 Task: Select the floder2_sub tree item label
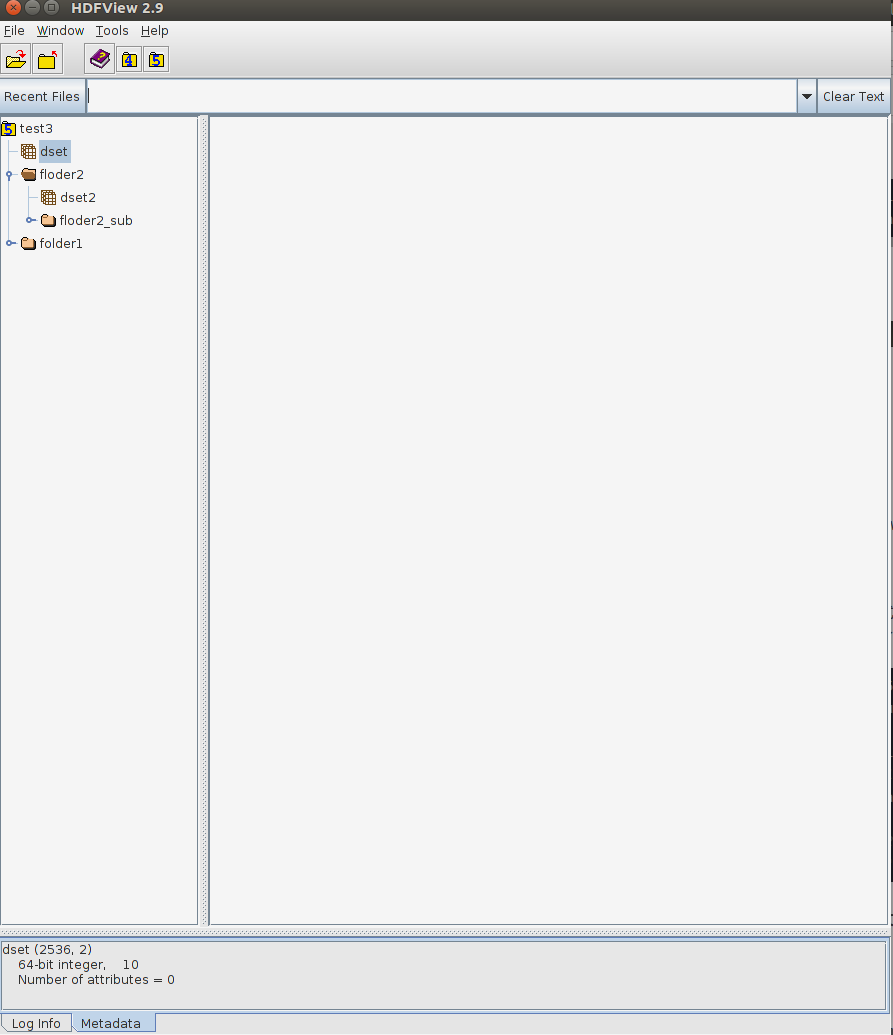pyautogui.click(x=96, y=220)
